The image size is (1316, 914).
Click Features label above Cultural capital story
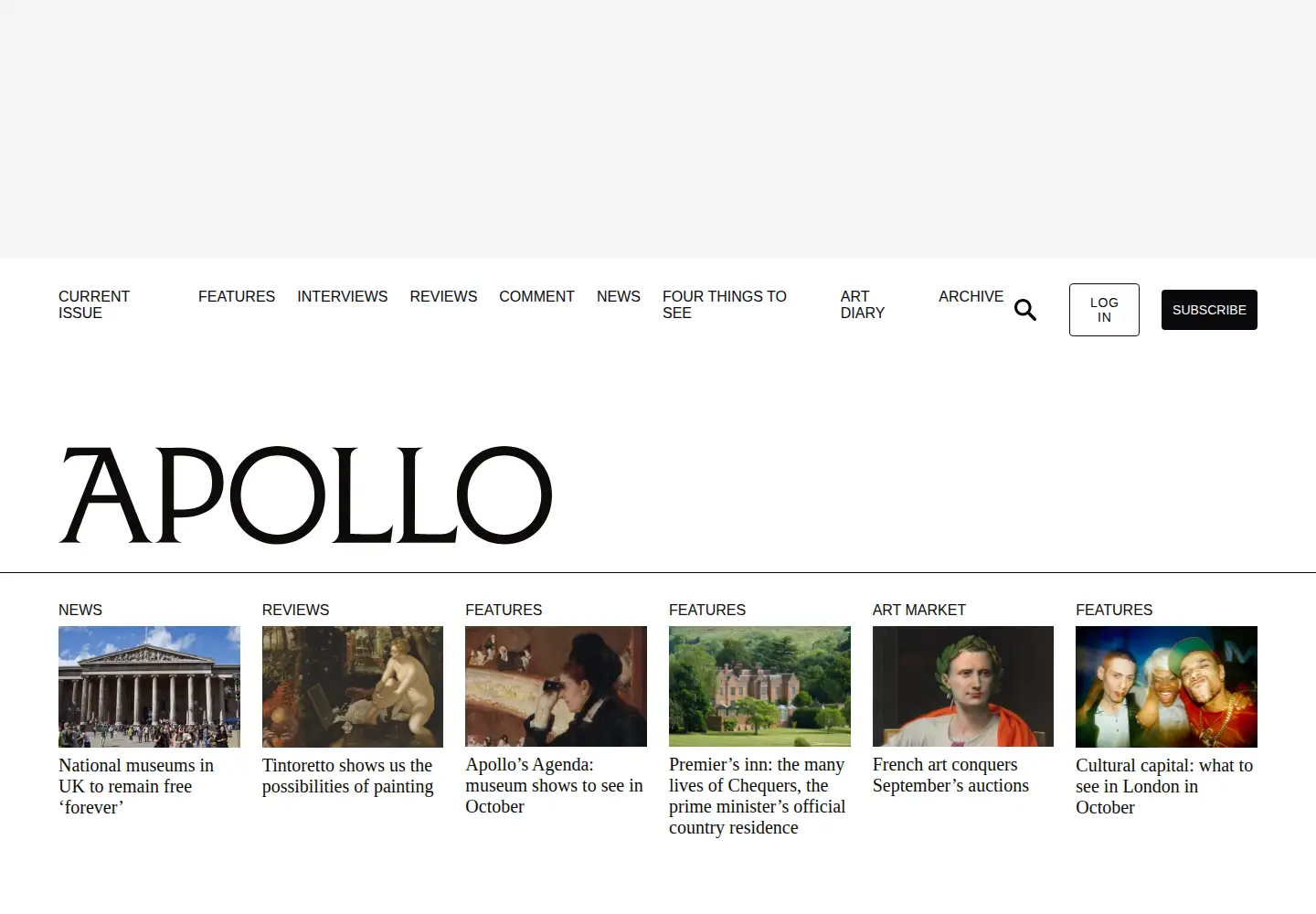click(1114, 610)
